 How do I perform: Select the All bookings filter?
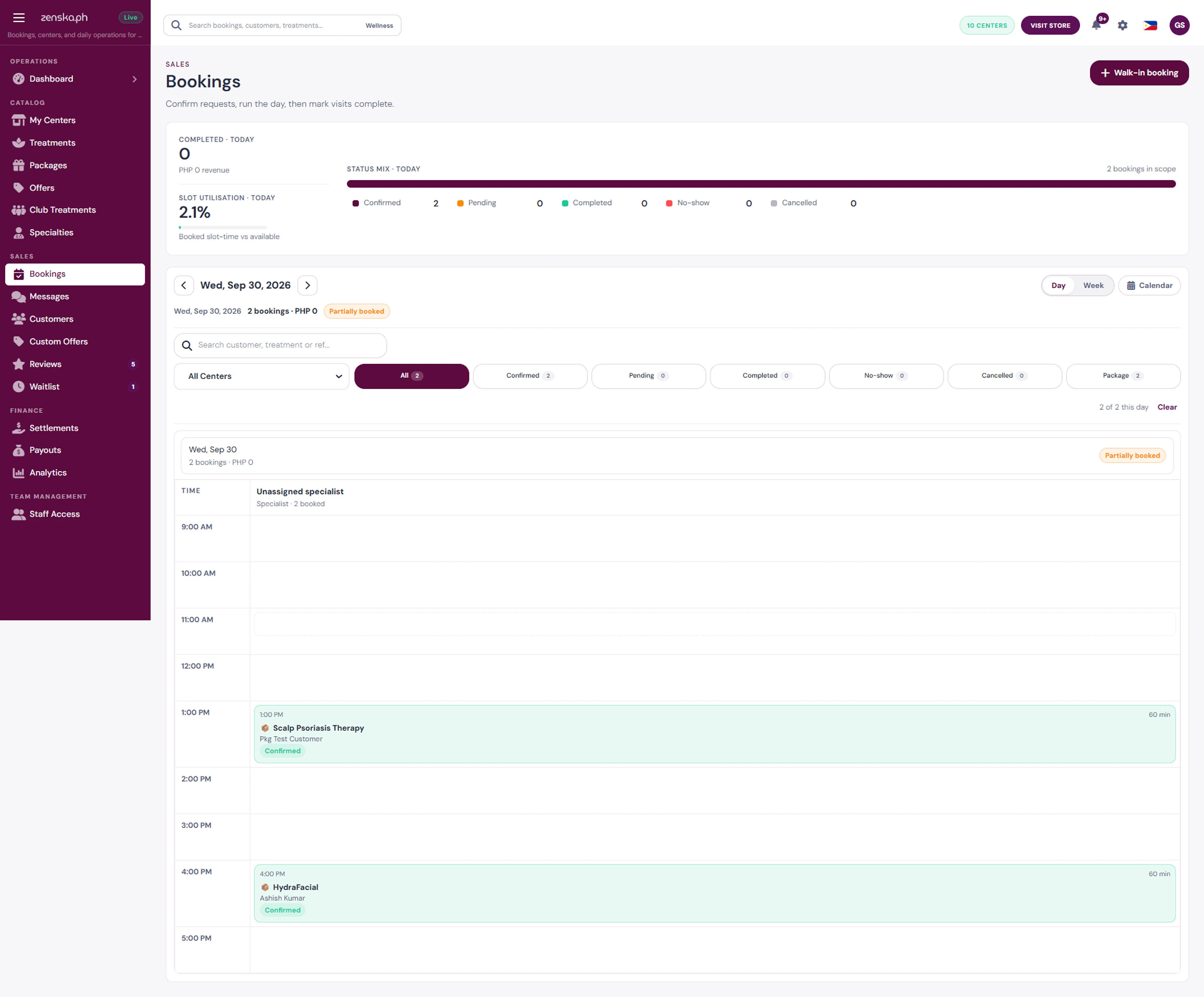[x=412, y=376]
